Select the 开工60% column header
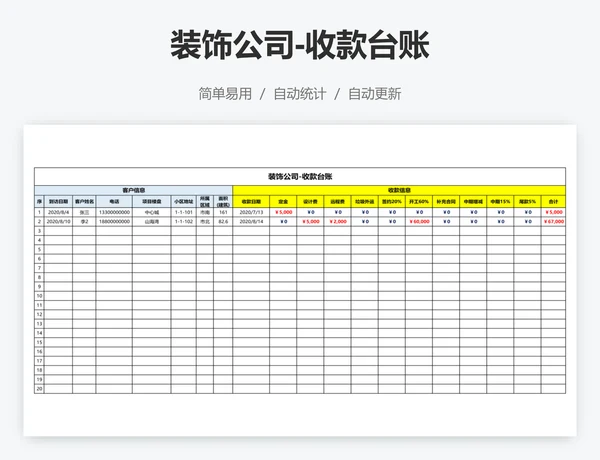This screenshot has height=460, width=600. (419, 201)
